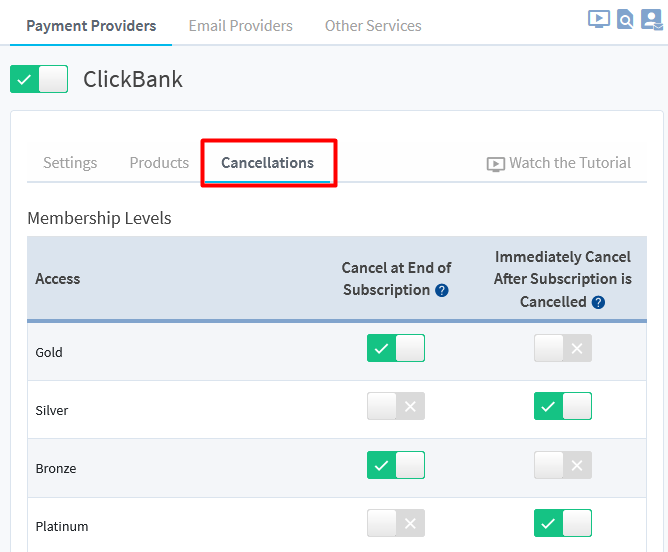Image resolution: width=668 pixels, height=552 pixels.
Task: Click the ClickBank provider title
Action: (133, 79)
